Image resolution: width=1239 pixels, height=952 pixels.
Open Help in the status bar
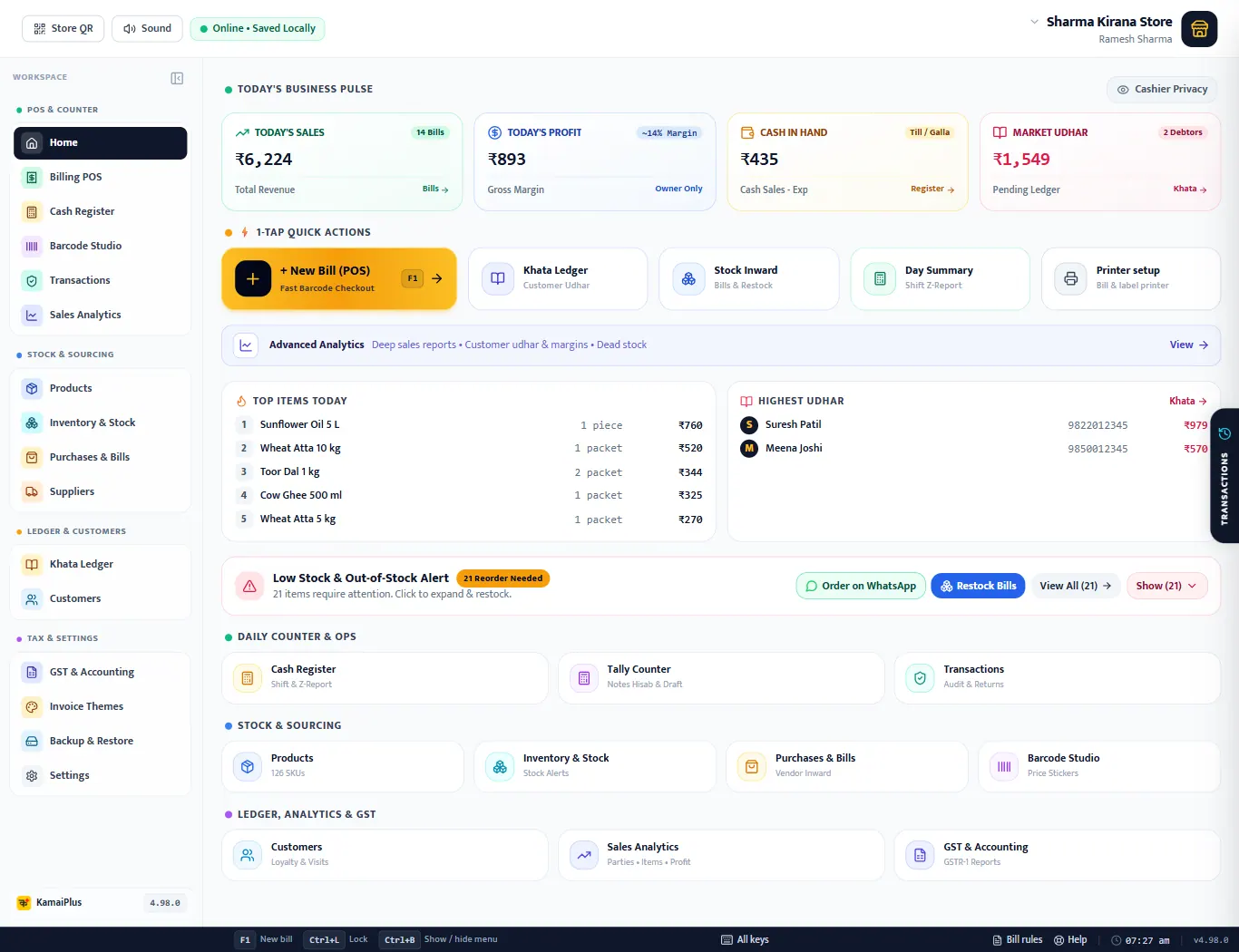[1070, 939]
